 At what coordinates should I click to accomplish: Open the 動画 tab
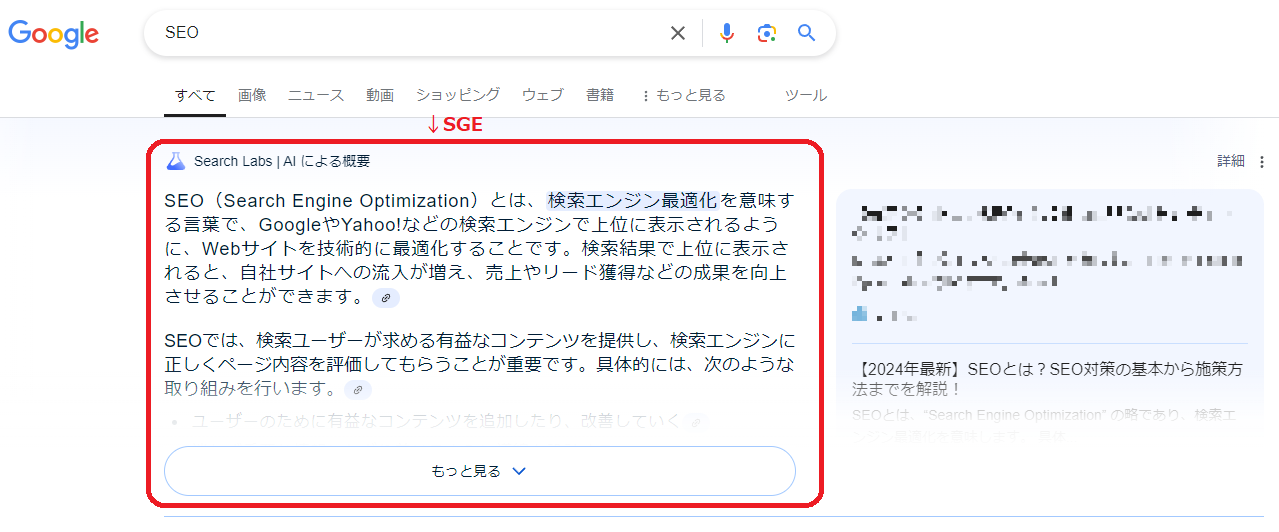pyautogui.click(x=380, y=96)
